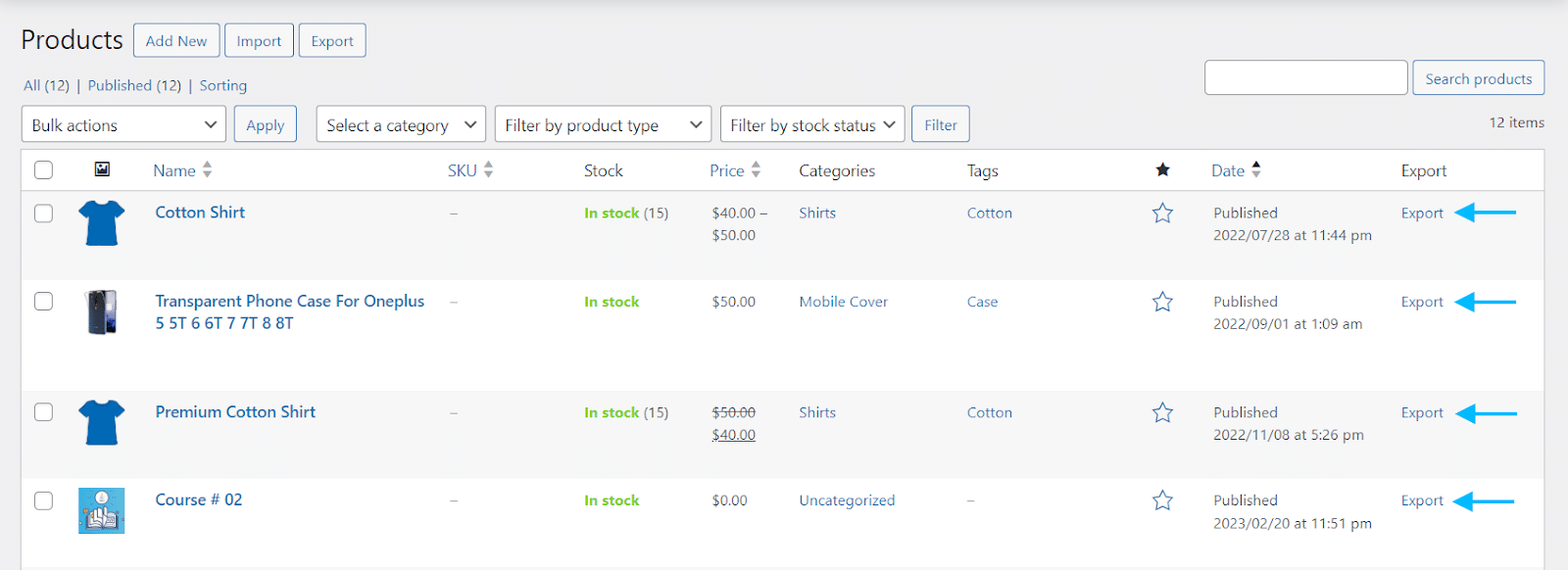
Task: Open Cotton Shirt blue tee thumbnail
Action: (102, 222)
